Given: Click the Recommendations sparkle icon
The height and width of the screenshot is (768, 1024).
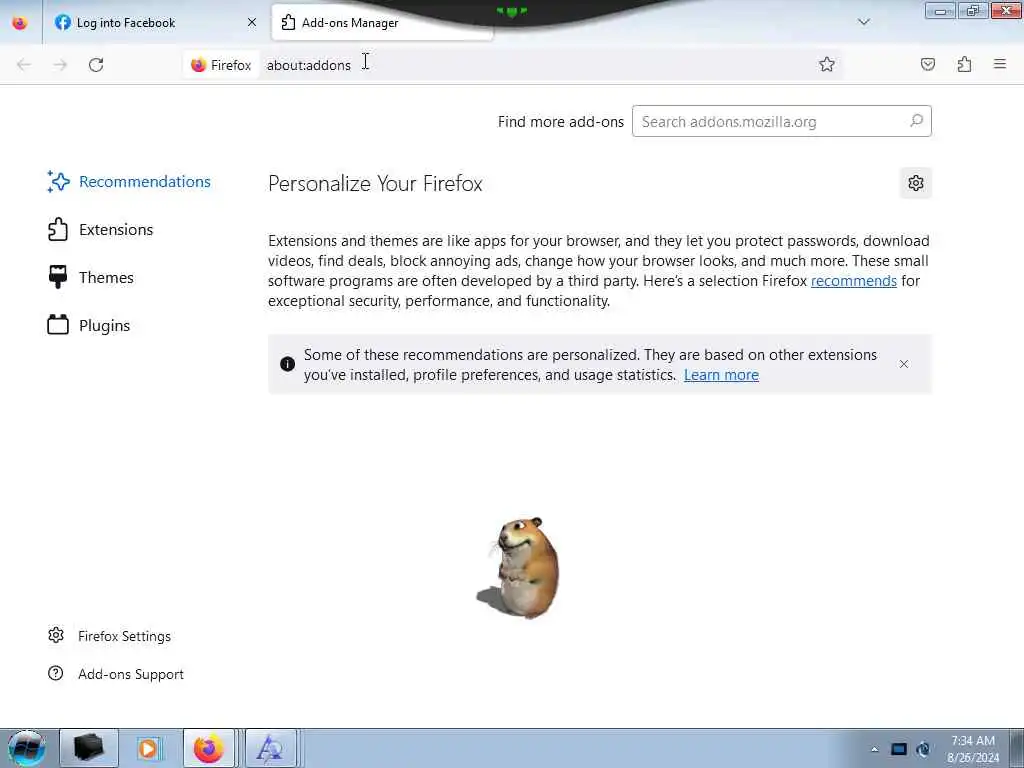Looking at the screenshot, I should pos(58,182).
